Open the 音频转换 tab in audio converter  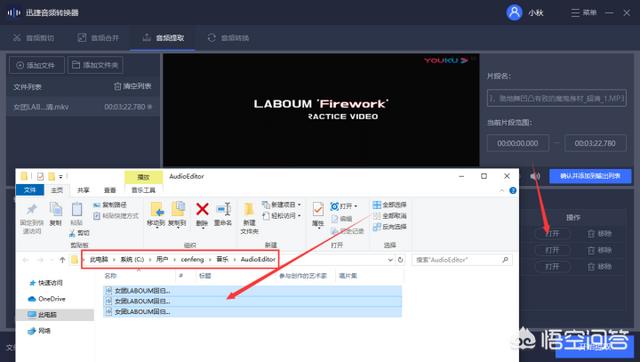pyautogui.click(x=229, y=38)
